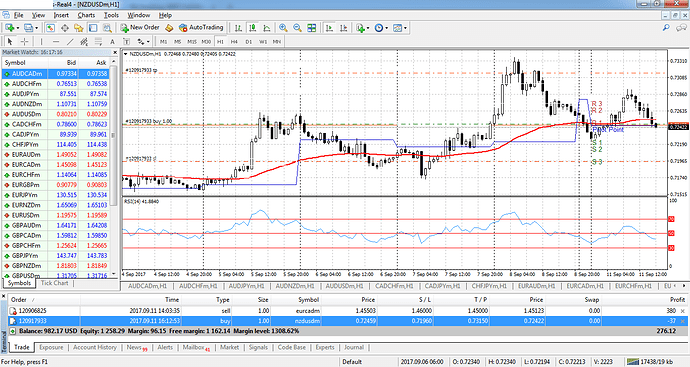Select the trendline drawing tool
This screenshot has height=367, width=690.
(x=70, y=41)
